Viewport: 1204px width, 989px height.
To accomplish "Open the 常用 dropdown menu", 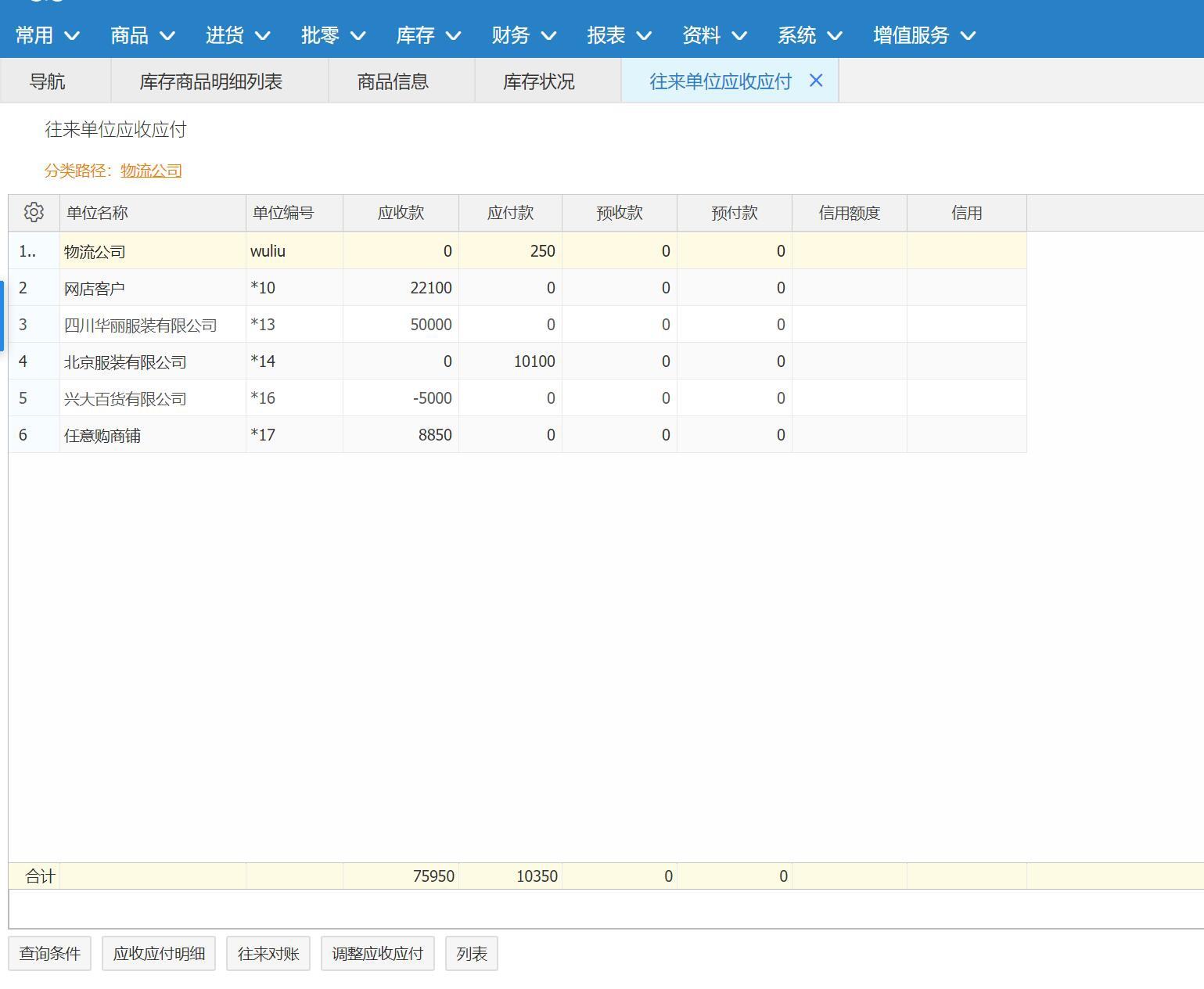I will [47, 35].
